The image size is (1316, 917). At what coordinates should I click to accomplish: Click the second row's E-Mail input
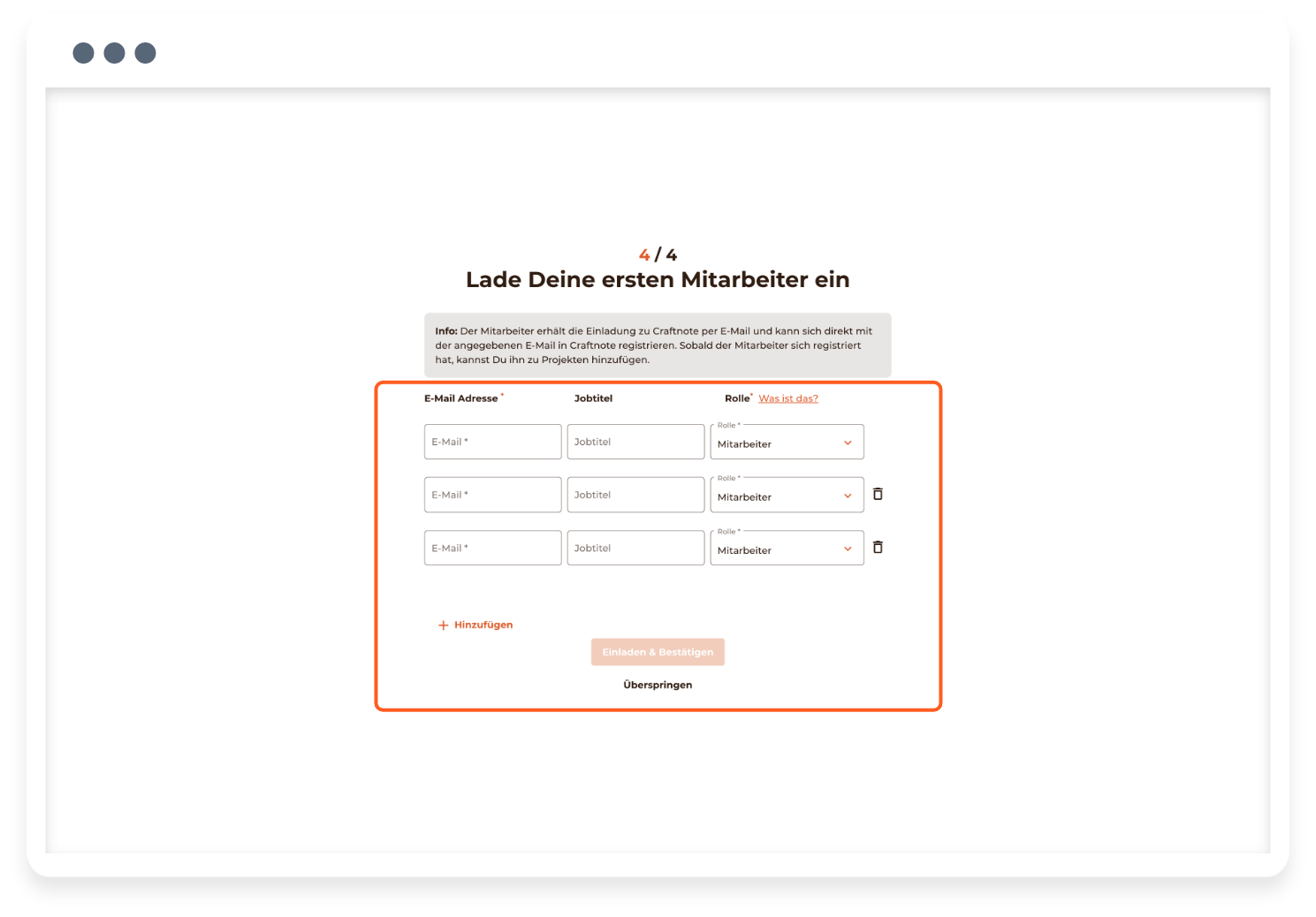coord(492,495)
